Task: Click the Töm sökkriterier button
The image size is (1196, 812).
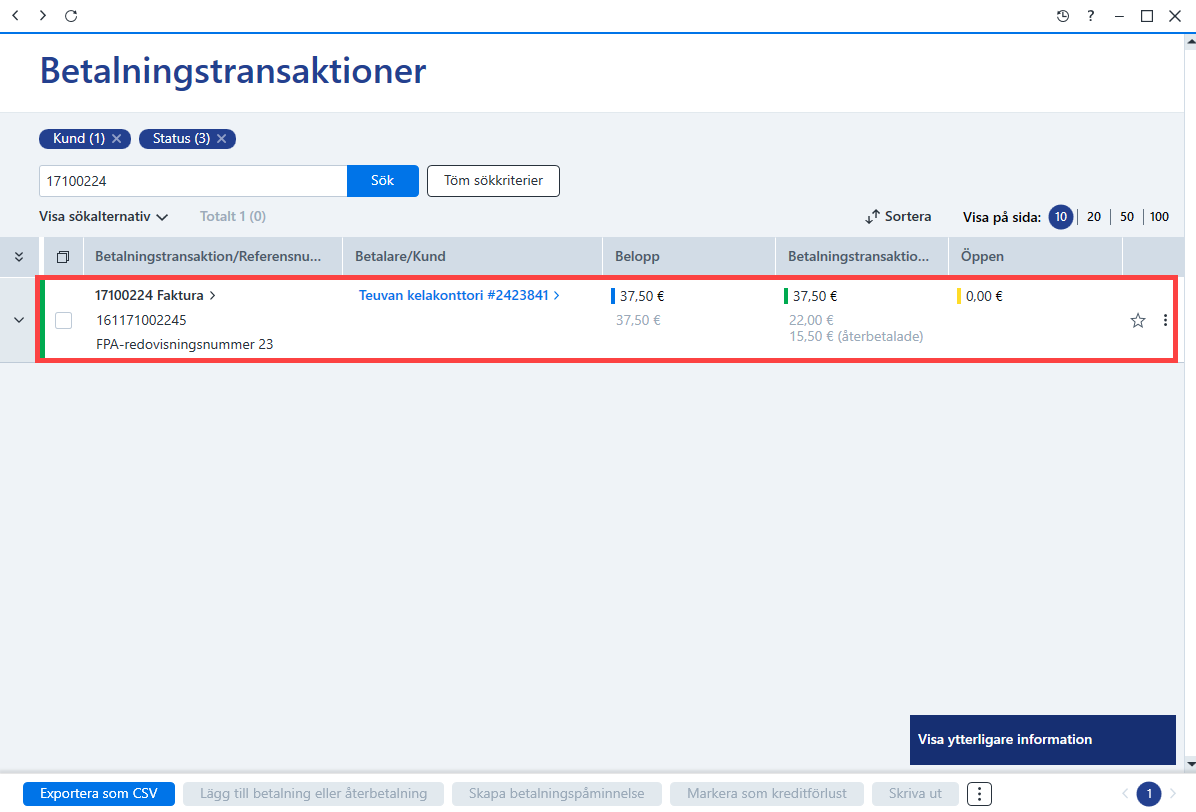Action: coord(494,181)
